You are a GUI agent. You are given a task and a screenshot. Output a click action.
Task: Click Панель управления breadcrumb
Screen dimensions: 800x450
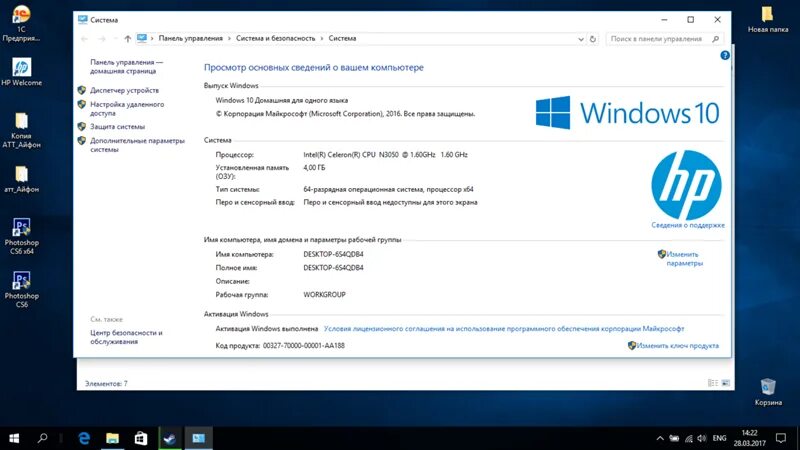click(190, 38)
